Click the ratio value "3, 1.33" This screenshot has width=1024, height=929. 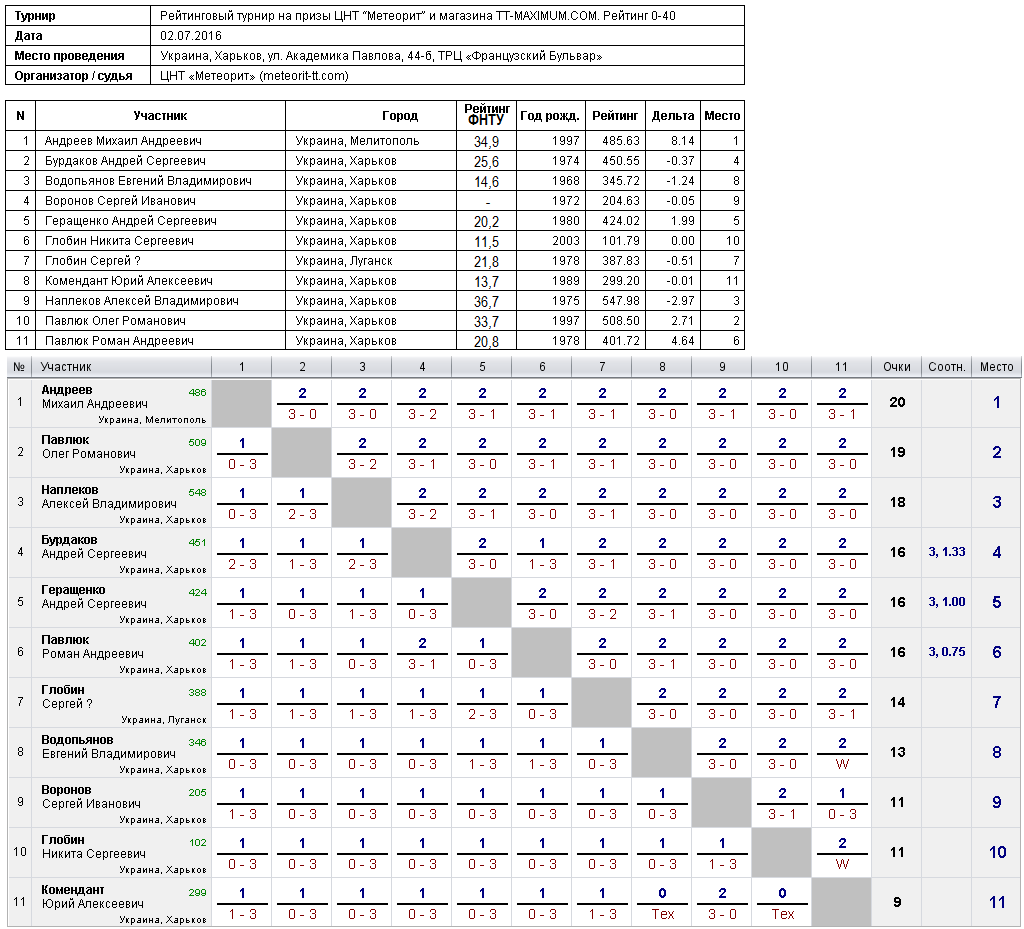[947, 552]
